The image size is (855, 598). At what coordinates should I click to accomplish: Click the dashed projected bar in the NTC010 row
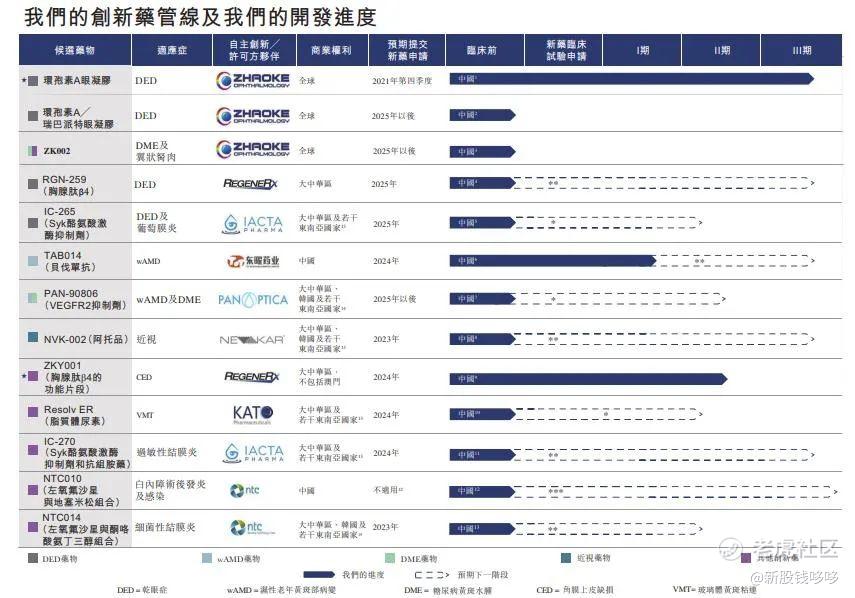click(x=676, y=491)
